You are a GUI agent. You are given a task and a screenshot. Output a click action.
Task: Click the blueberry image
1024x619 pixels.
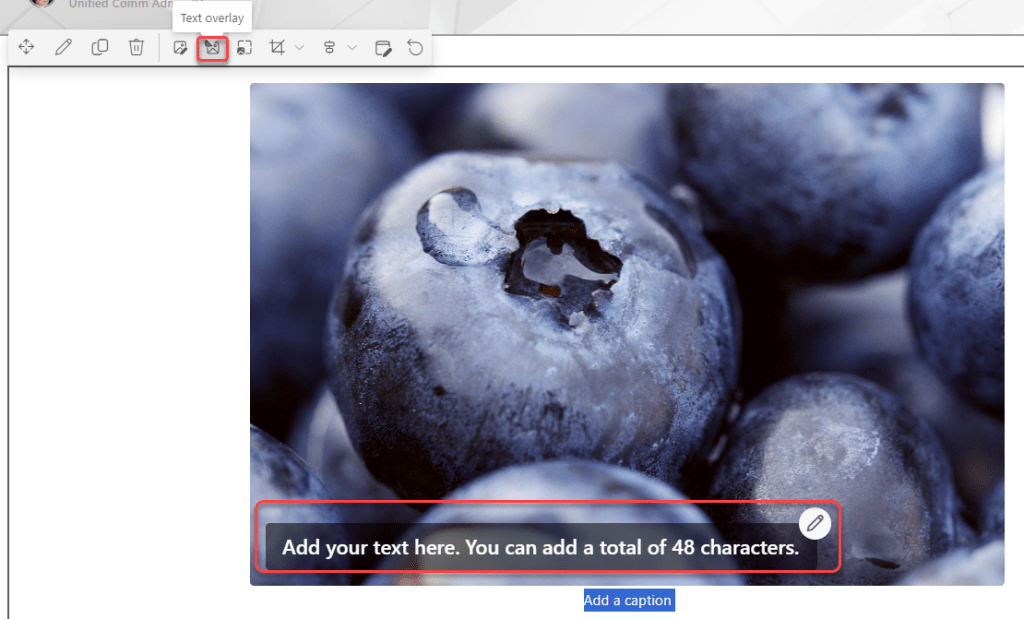pyautogui.click(x=626, y=300)
